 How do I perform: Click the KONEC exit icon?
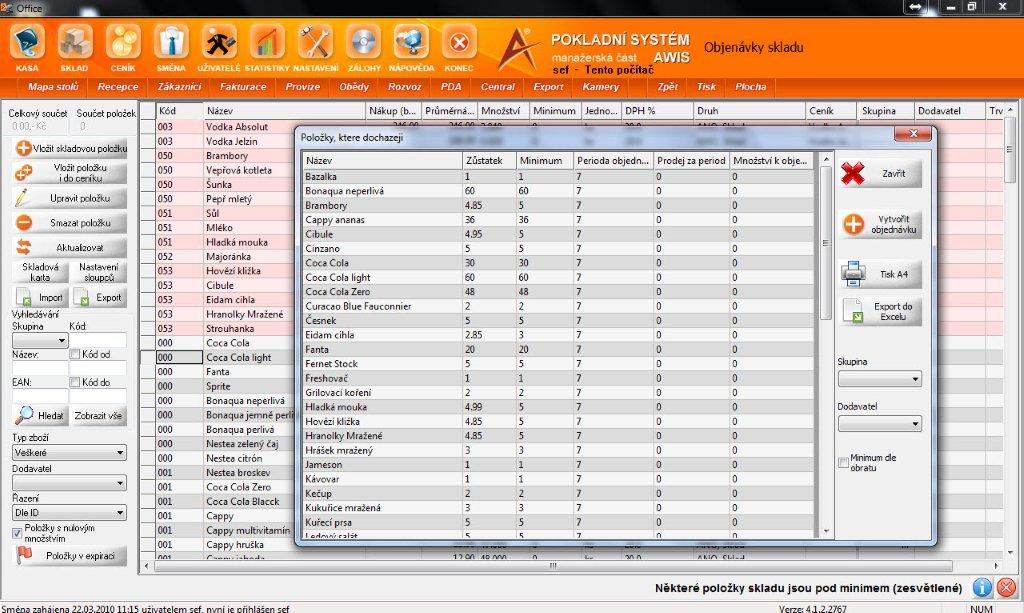pos(459,46)
